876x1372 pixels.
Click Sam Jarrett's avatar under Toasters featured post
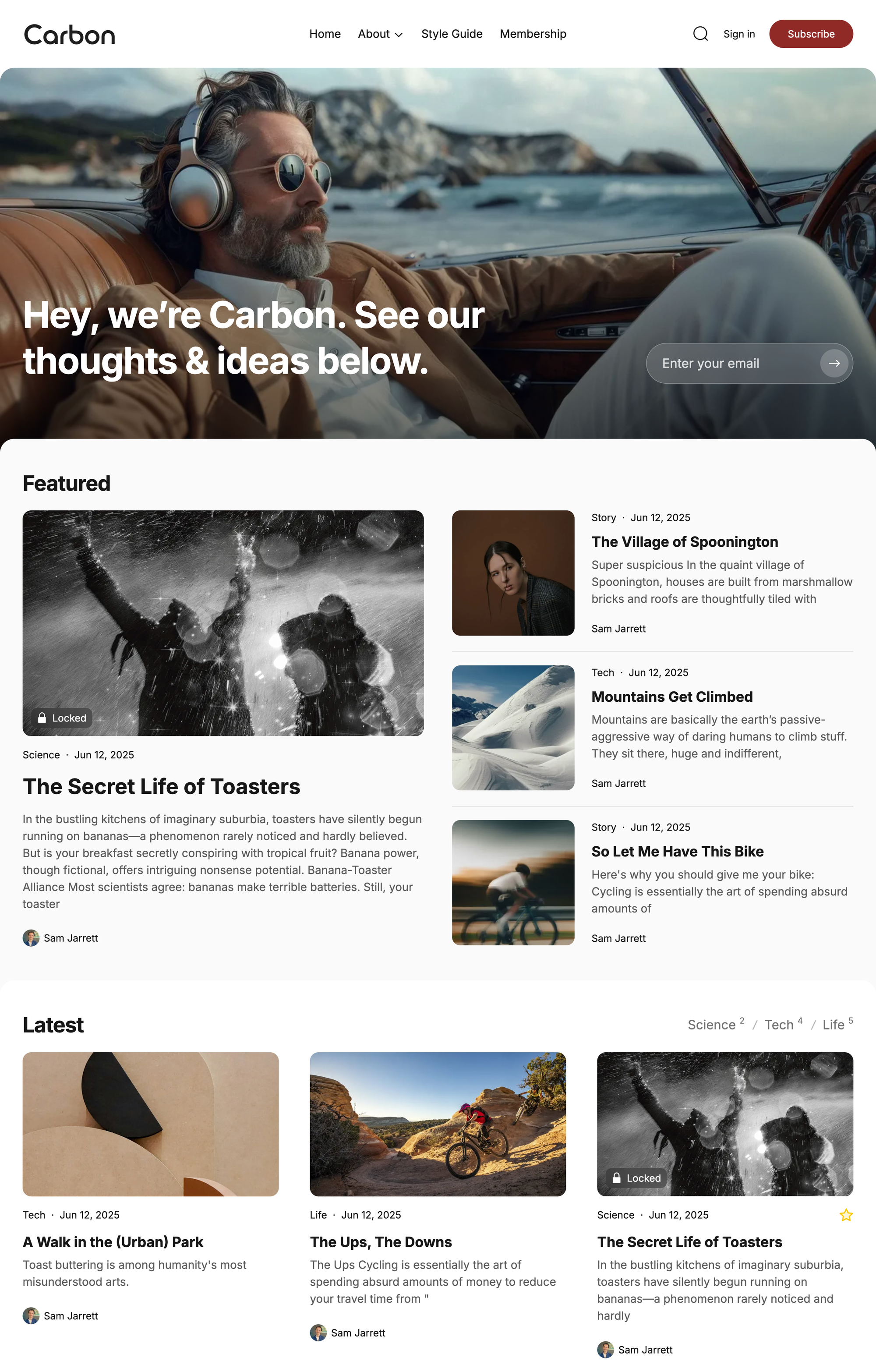(31, 938)
